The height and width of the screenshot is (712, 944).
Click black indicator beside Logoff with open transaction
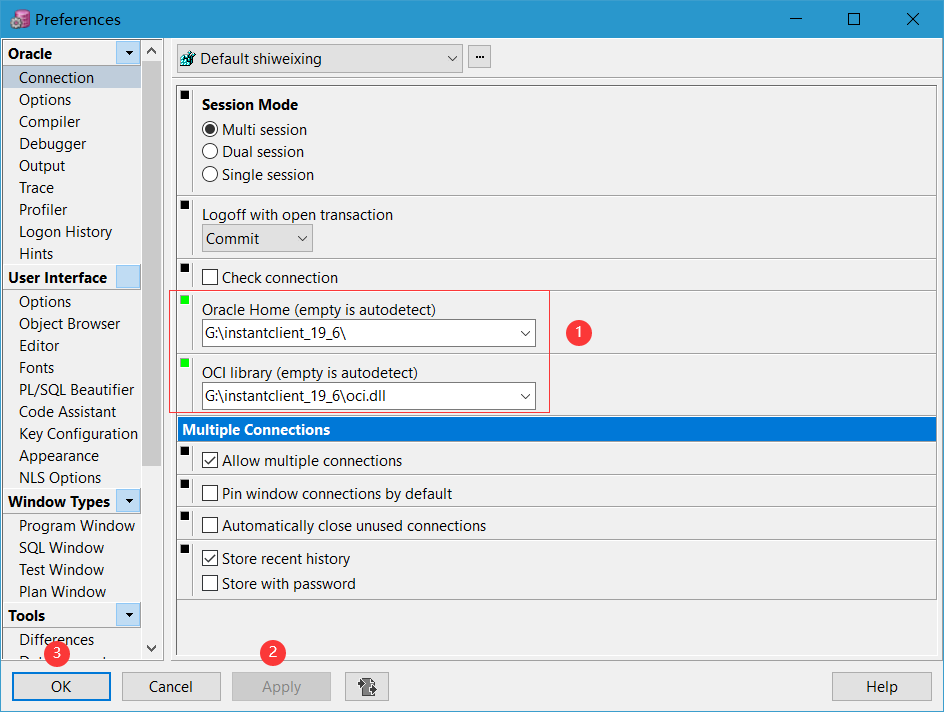coord(185,205)
